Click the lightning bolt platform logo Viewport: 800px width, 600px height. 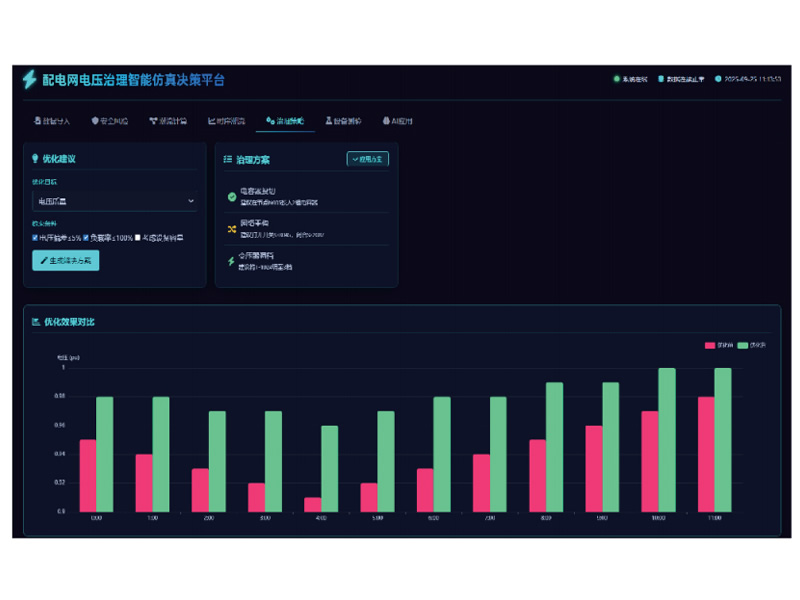pos(29,80)
